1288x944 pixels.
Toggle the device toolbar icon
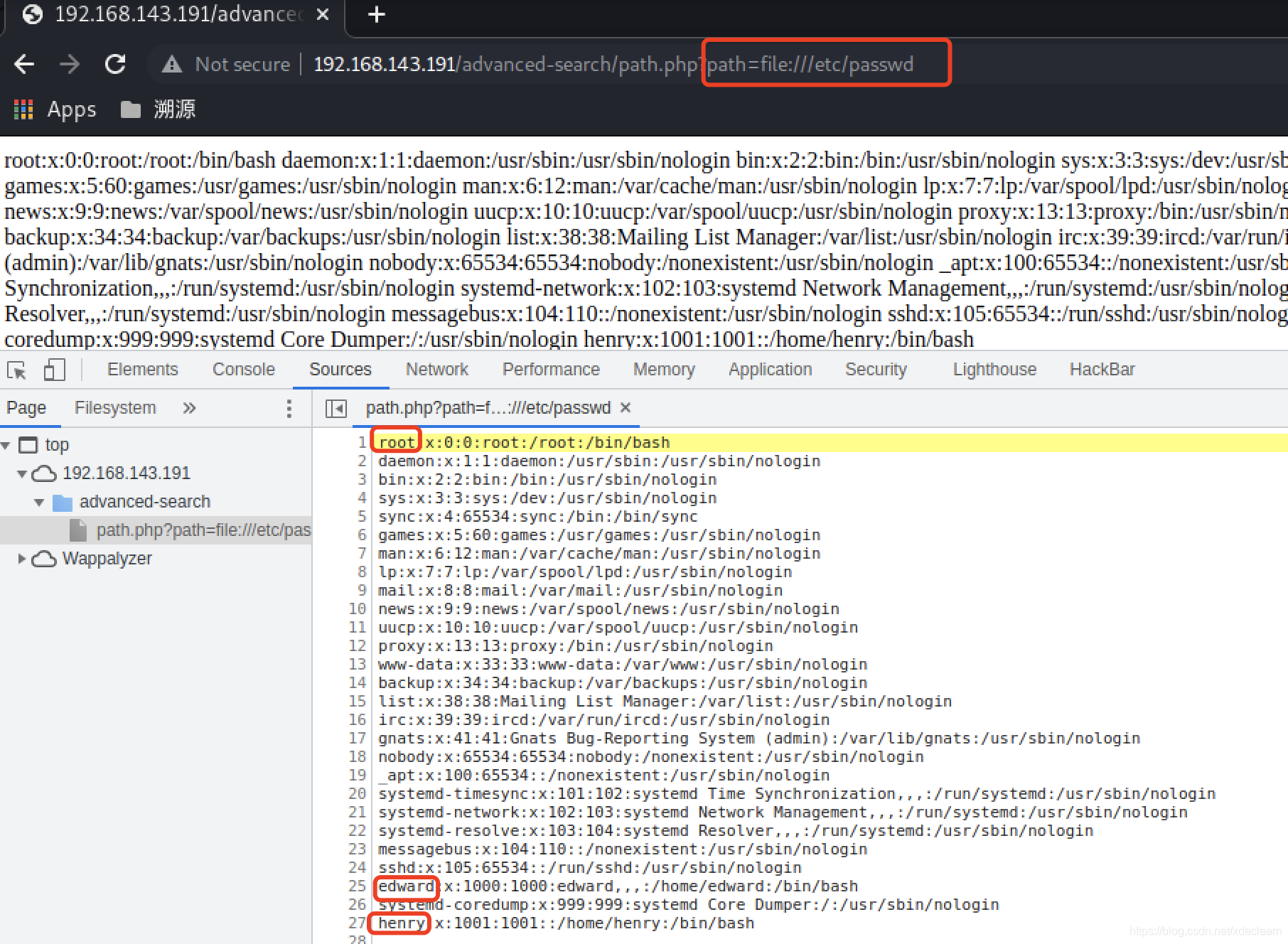(x=55, y=370)
